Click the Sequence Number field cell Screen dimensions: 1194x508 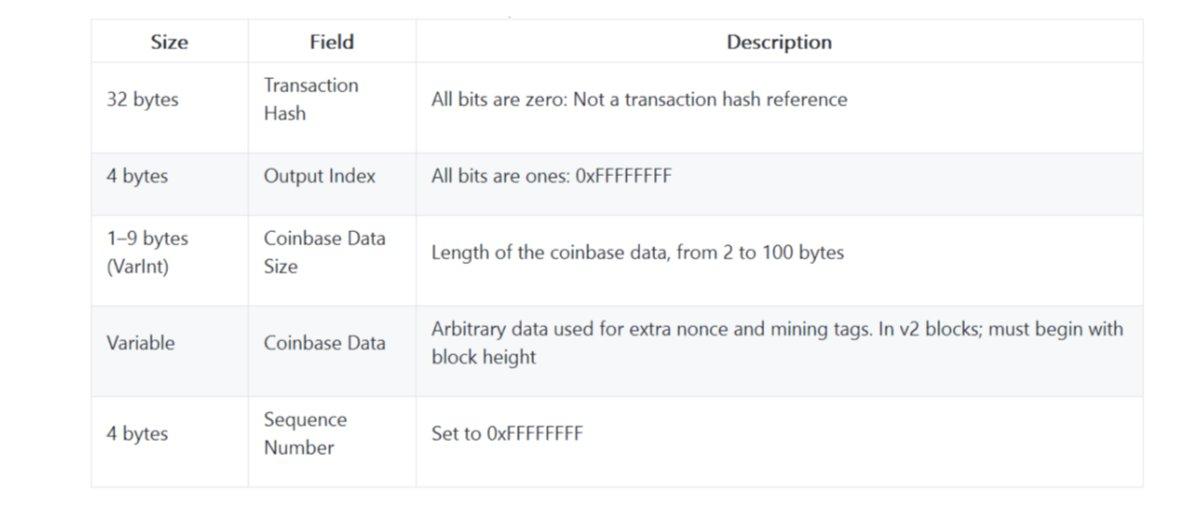click(305, 433)
